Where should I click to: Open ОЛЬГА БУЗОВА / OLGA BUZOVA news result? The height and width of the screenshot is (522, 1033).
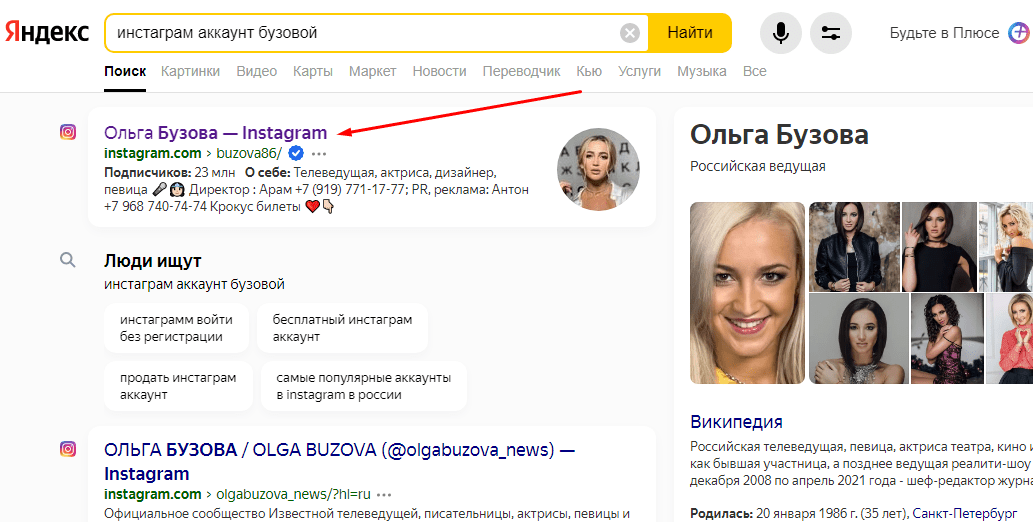click(339, 462)
